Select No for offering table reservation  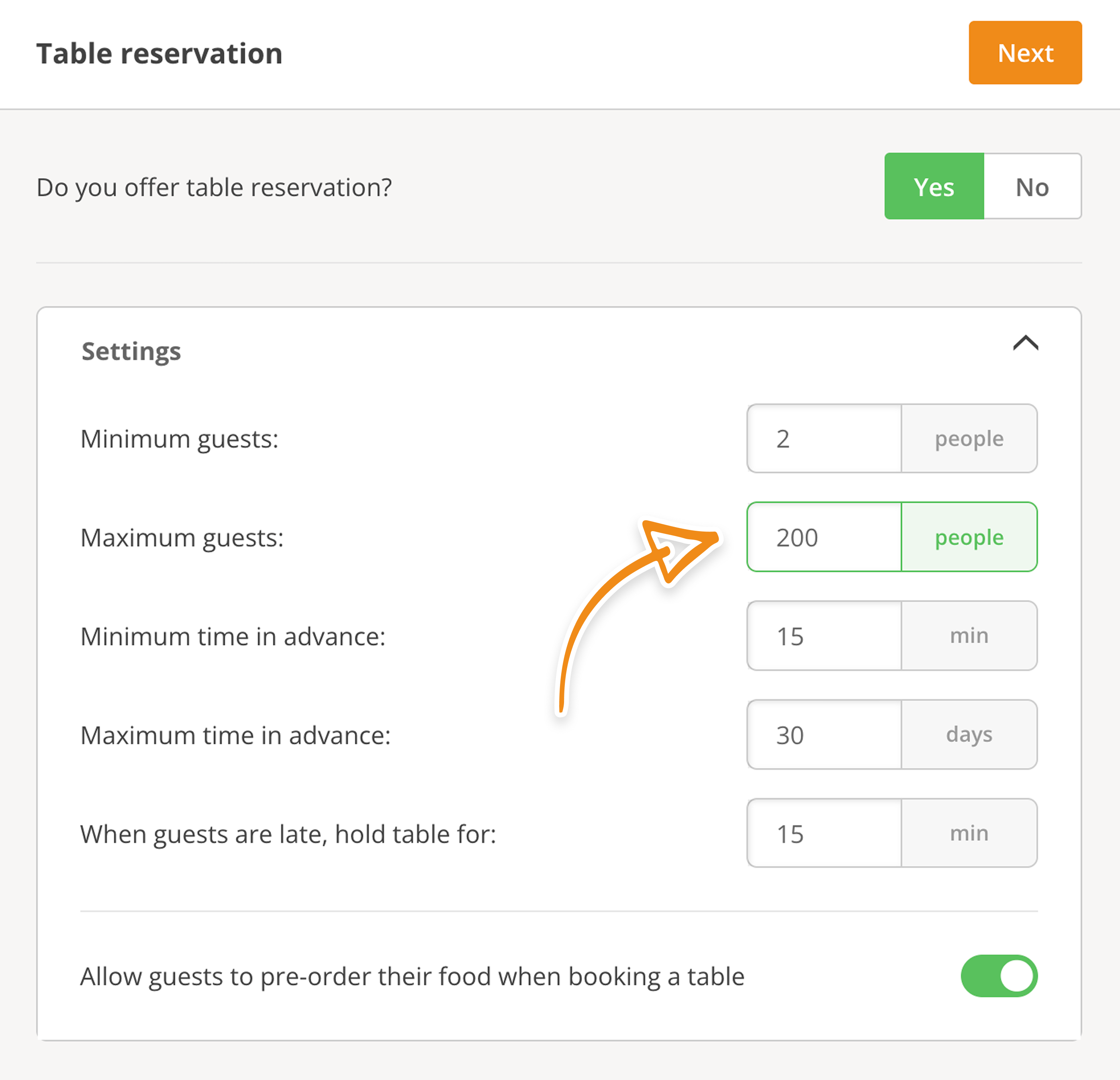point(1032,187)
